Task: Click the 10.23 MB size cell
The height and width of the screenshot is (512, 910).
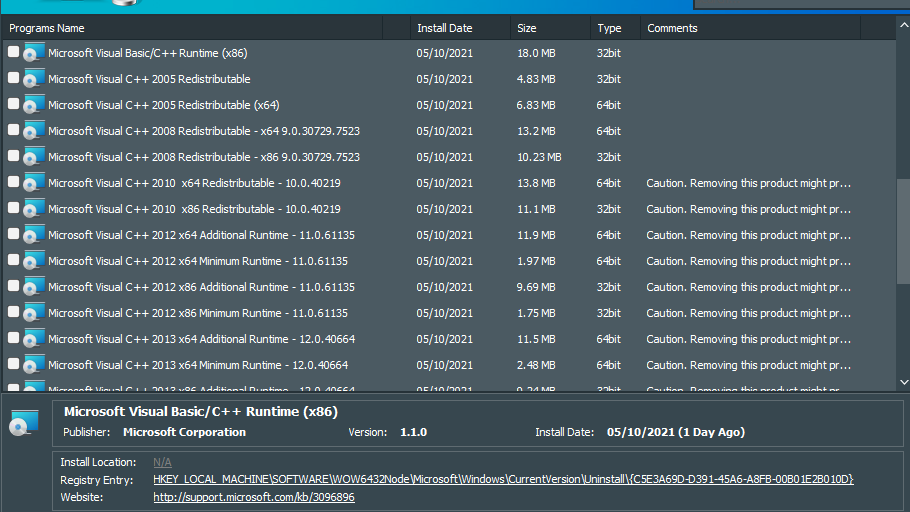Action: pyautogui.click(x=539, y=157)
